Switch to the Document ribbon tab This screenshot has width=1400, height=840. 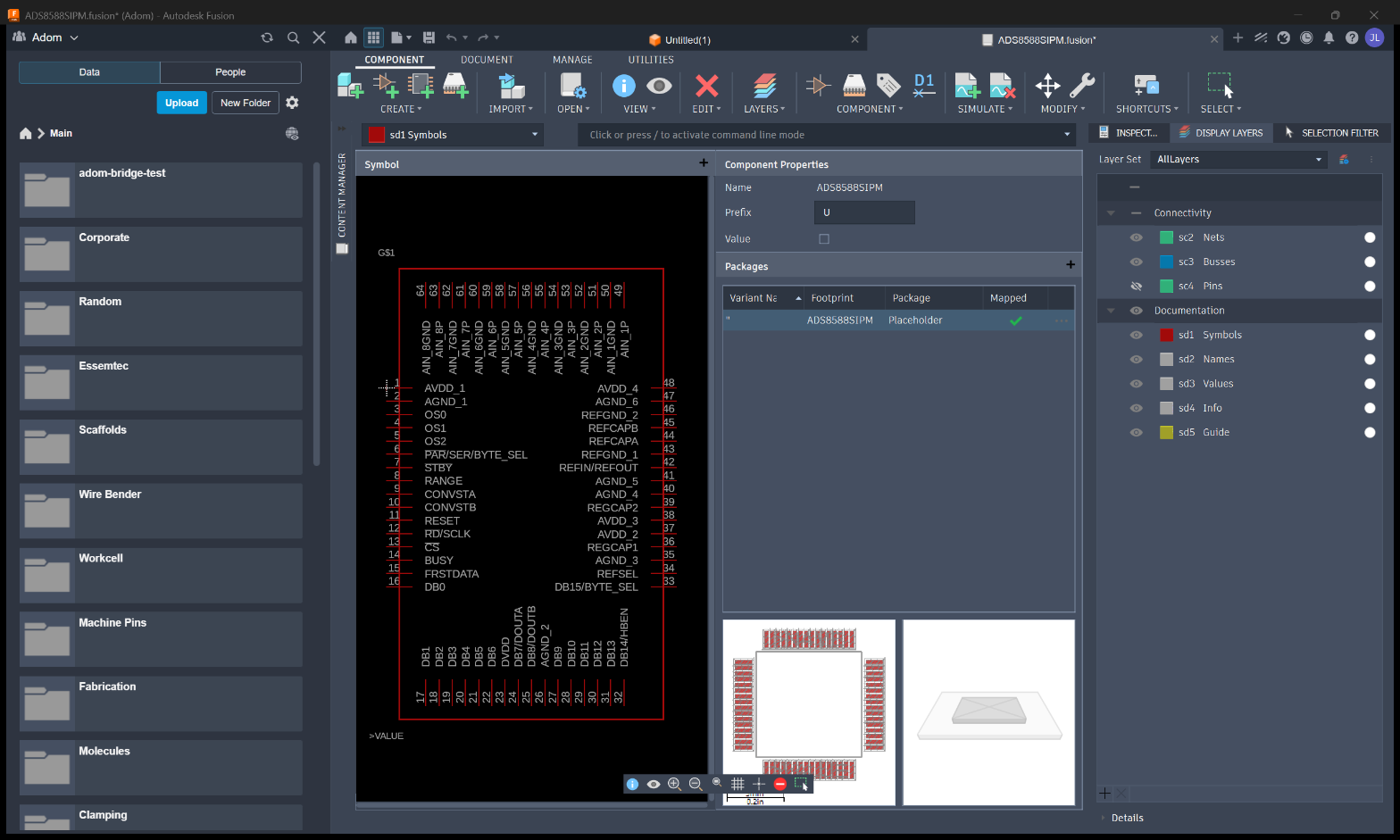pos(487,60)
